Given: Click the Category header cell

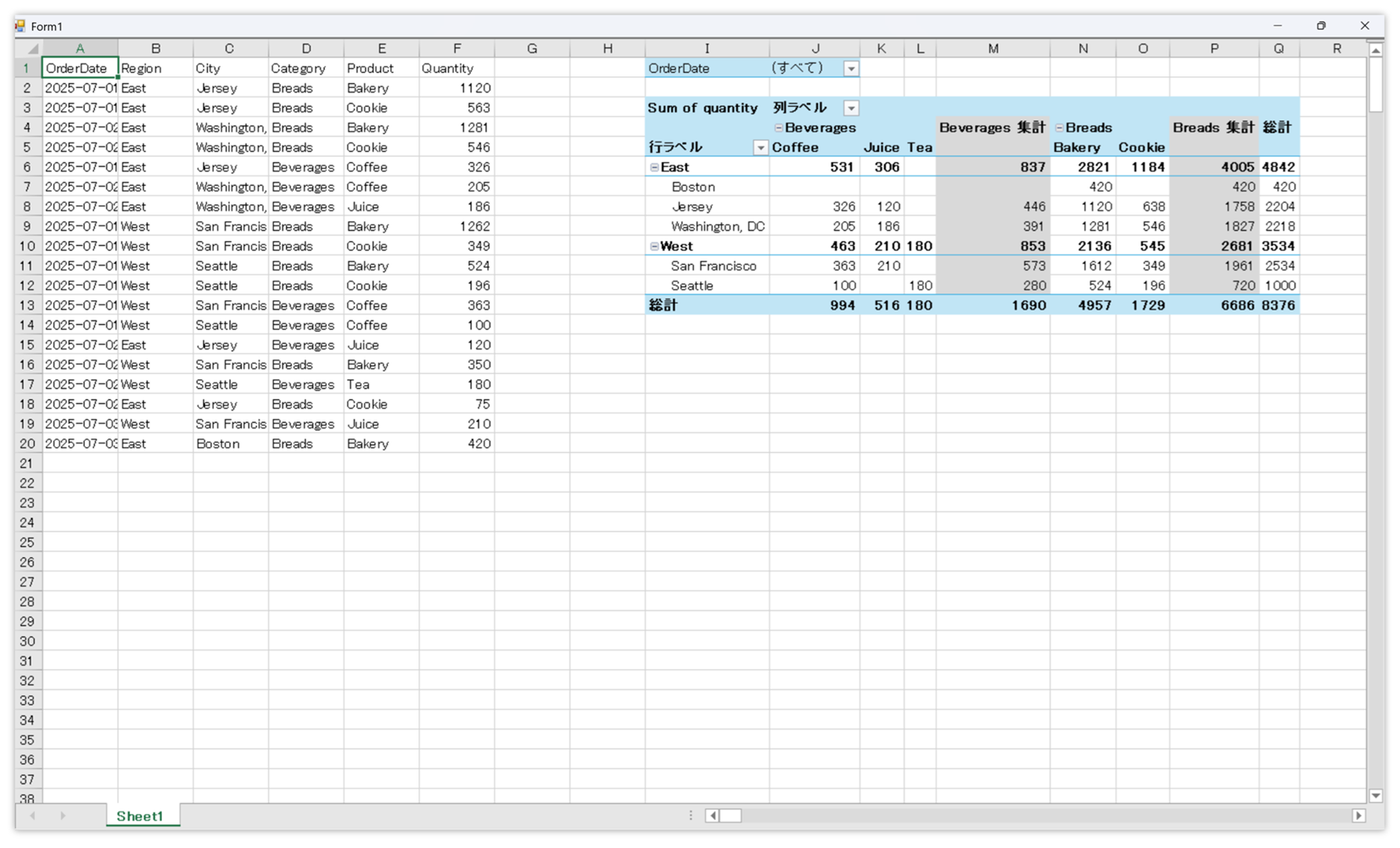Looking at the screenshot, I should point(305,69).
